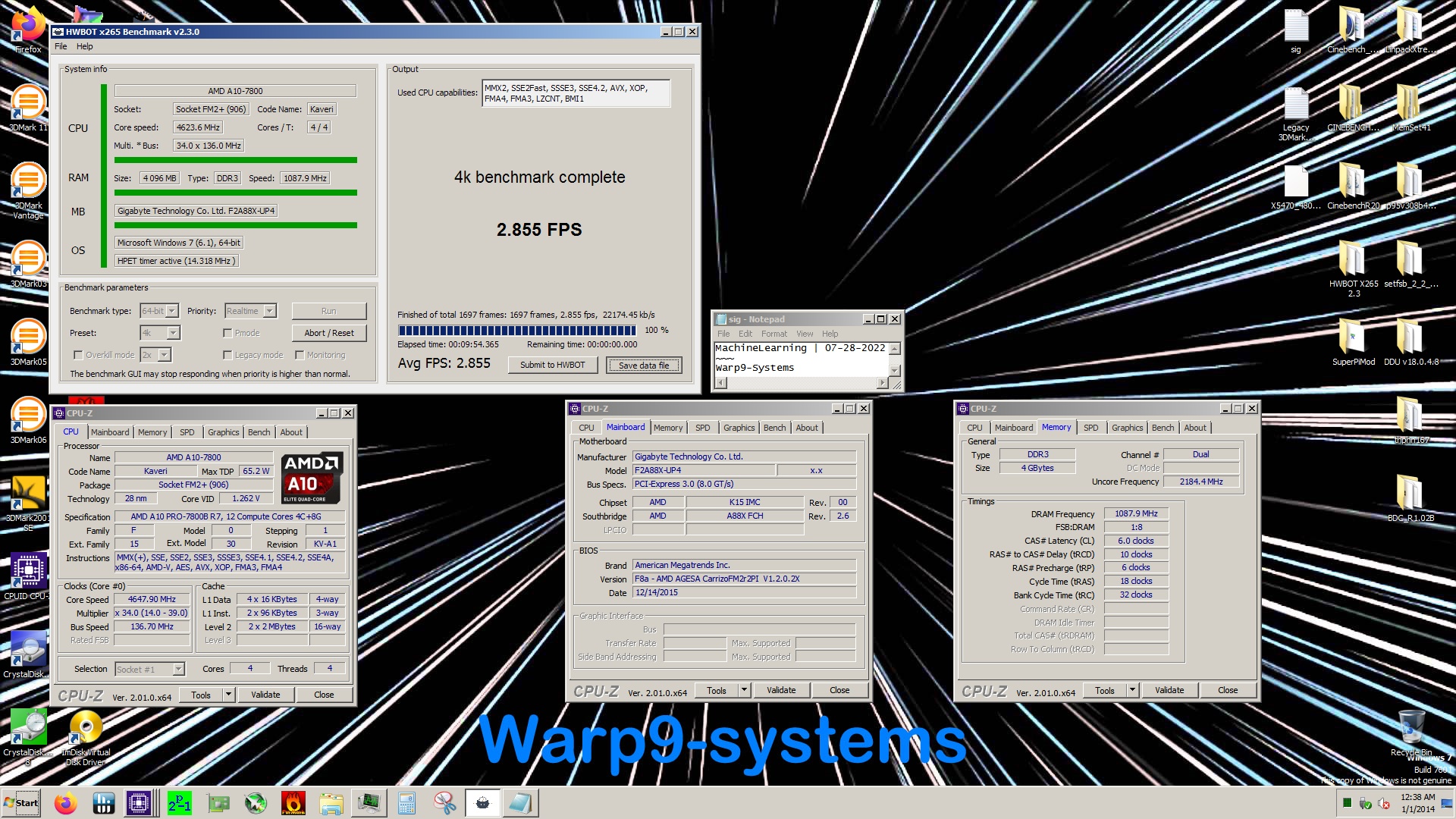Open the 3DMark06 desktop shortcut
The image size is (1456, 819).
coord(28,420)
